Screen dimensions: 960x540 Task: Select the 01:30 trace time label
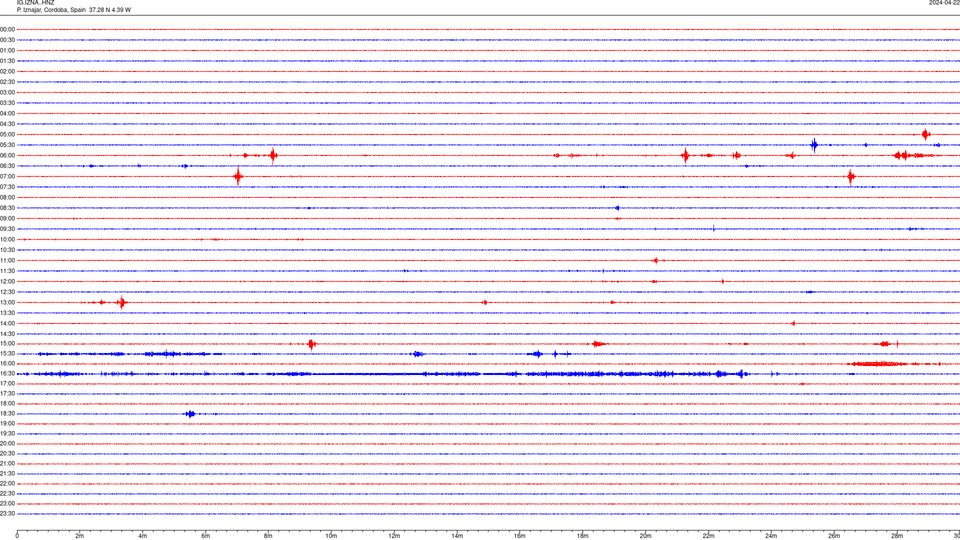(7, 61)
